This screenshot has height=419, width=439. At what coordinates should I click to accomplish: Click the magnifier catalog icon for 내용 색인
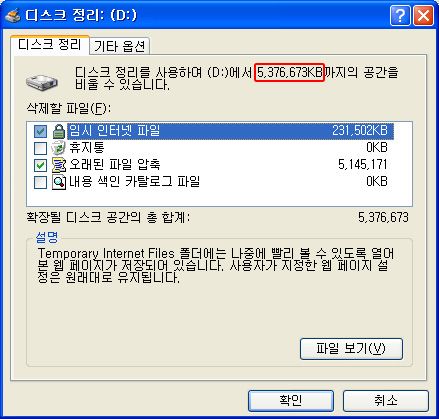[59, 182]
